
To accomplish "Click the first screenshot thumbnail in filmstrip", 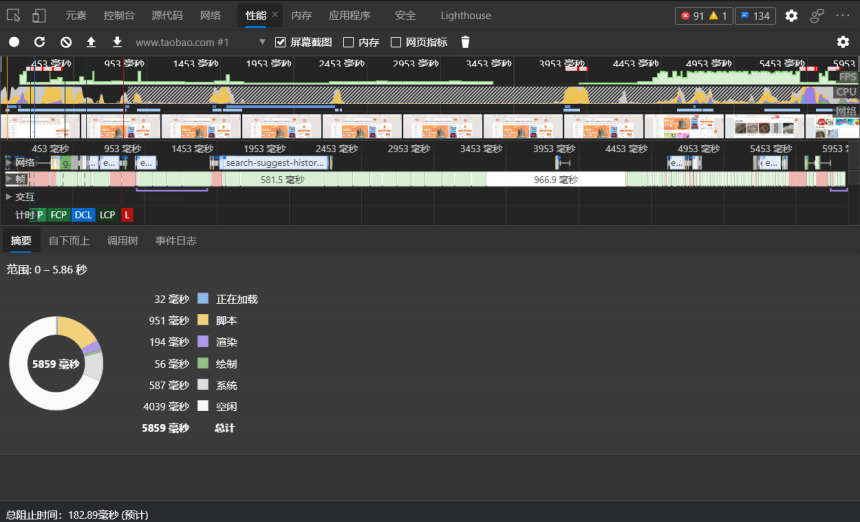I will coord(40,126).
